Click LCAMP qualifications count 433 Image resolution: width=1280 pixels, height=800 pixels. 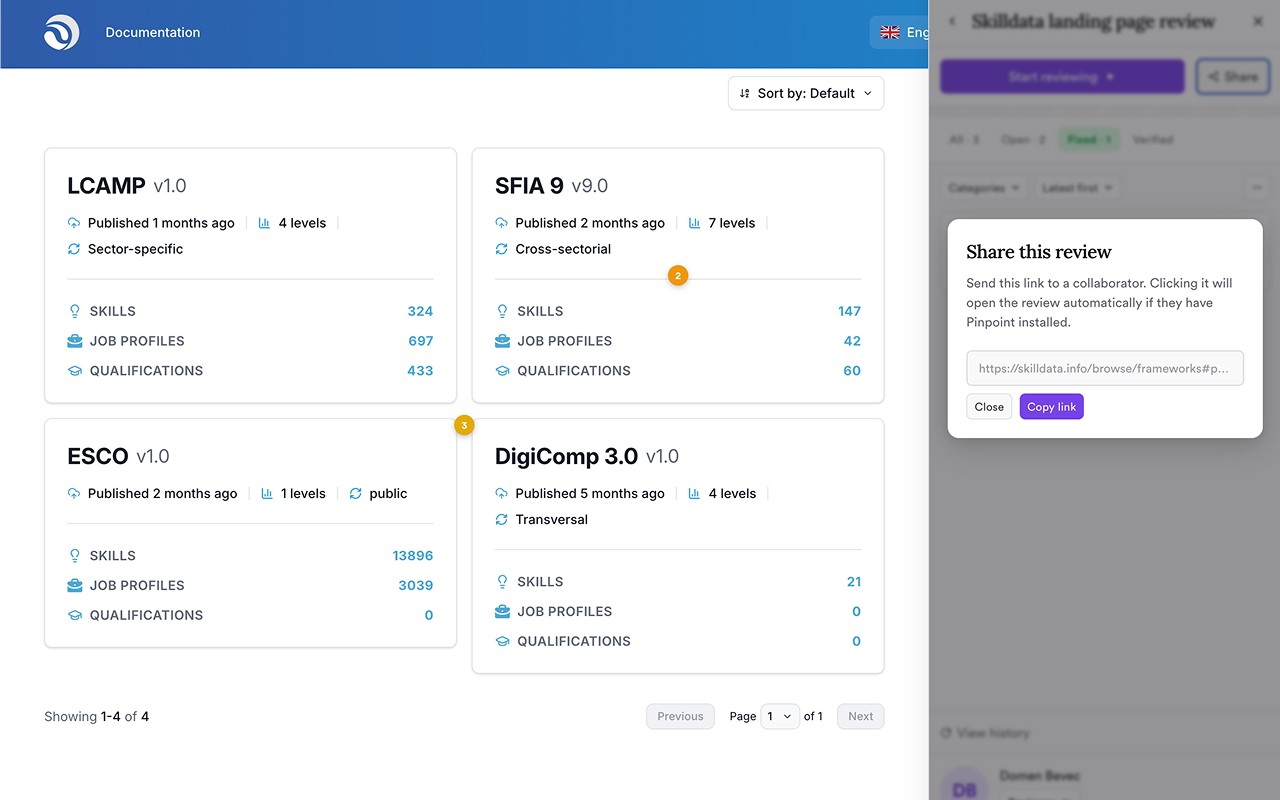click(x=420, y=371)
